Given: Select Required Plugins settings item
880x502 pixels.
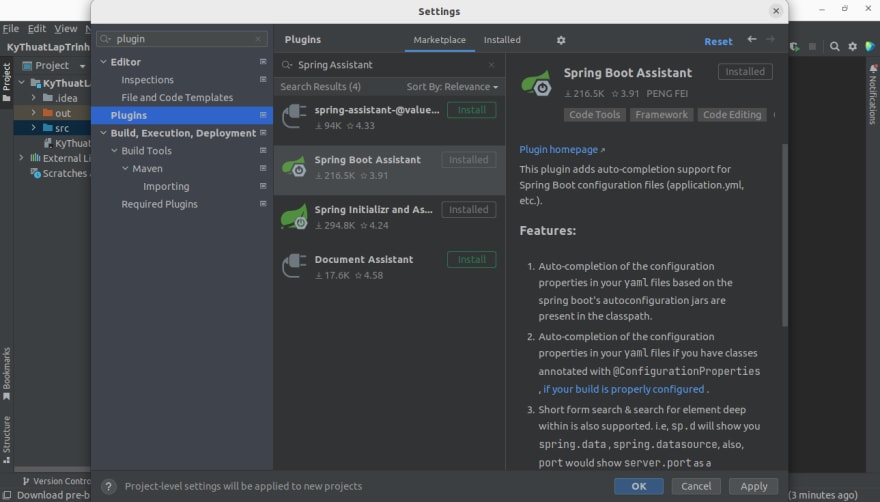Looking at the screenshot, I should (x=159, y=204).
